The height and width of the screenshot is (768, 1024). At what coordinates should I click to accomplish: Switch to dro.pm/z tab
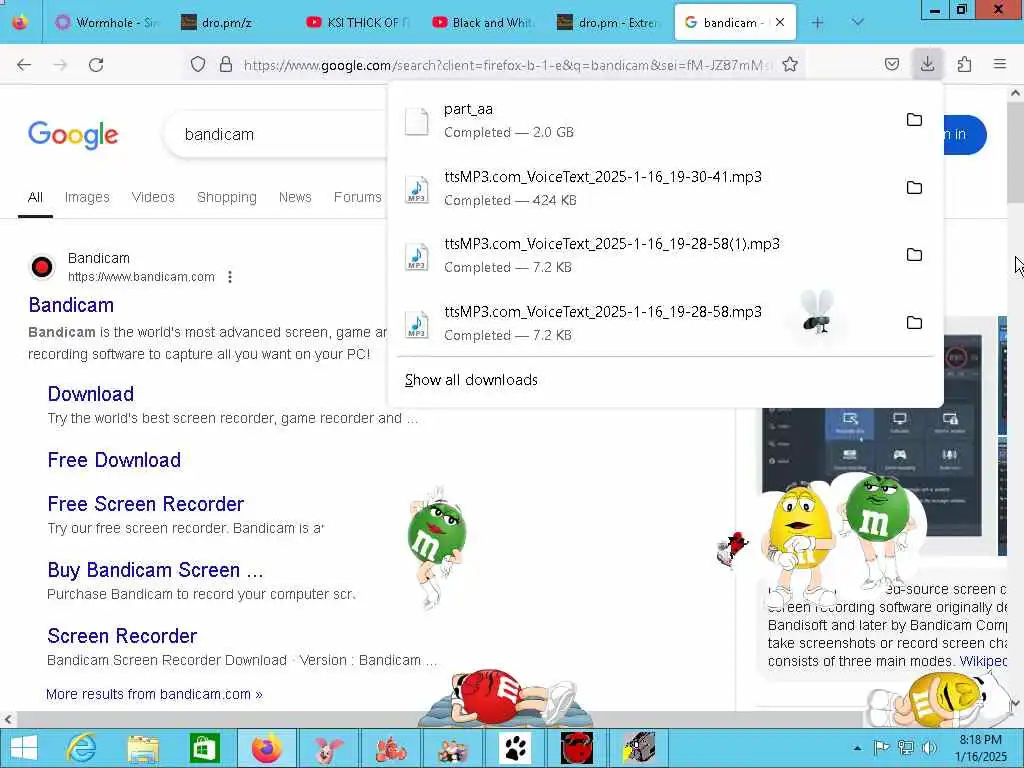(x=232, y=23)
